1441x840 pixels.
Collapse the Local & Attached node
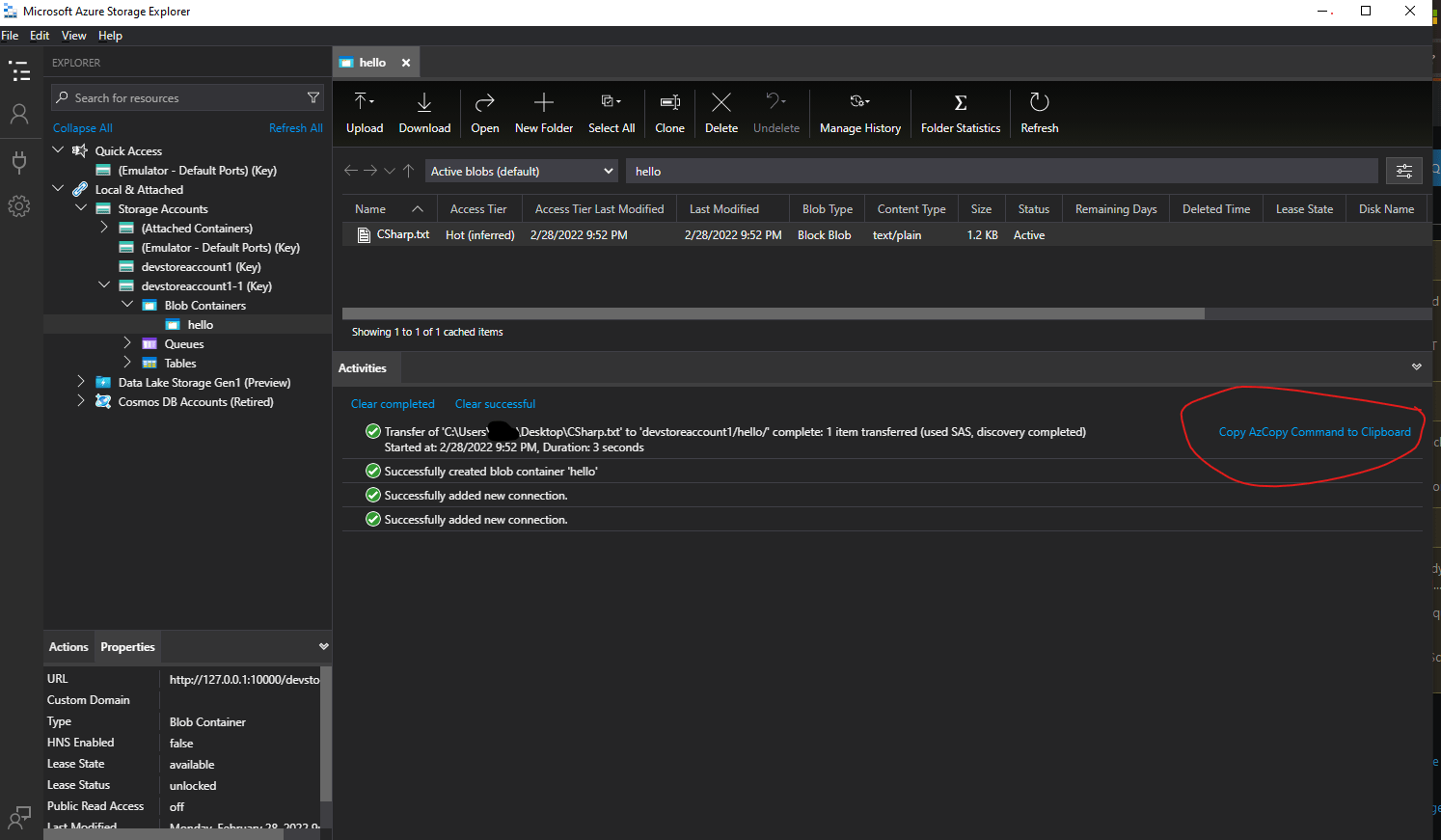click(x=58, y=189)
